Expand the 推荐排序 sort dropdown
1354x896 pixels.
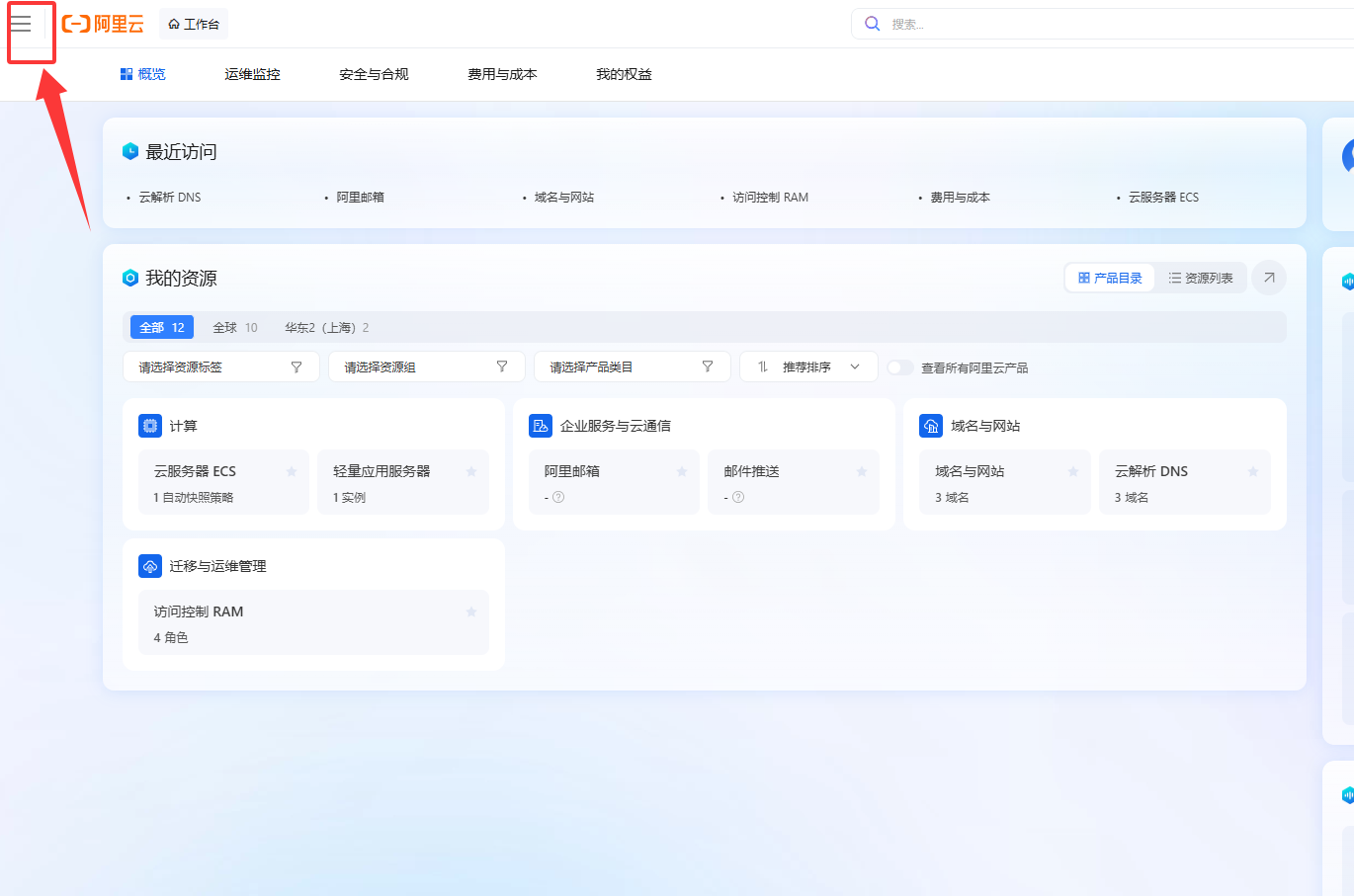tap(807, 367)
